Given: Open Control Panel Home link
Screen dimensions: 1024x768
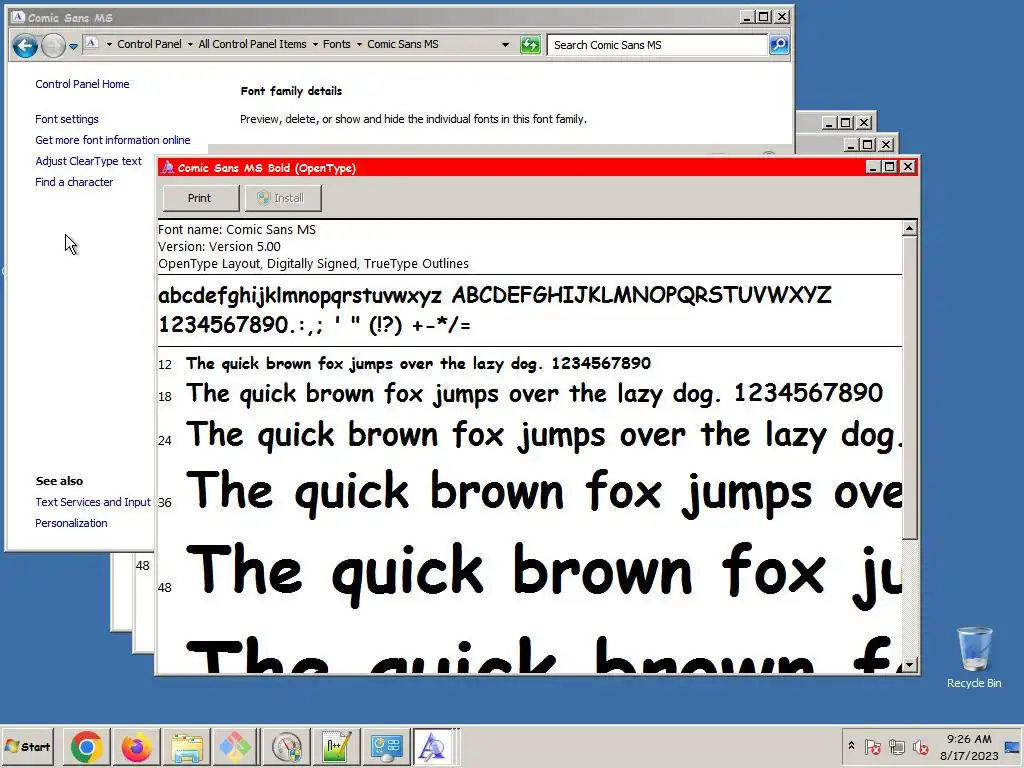Looking at the screenshot, I should 82,84.
